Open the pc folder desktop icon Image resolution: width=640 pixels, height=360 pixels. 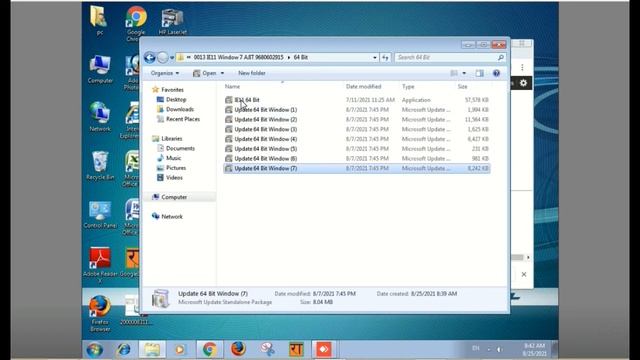[x=99, y=20]
